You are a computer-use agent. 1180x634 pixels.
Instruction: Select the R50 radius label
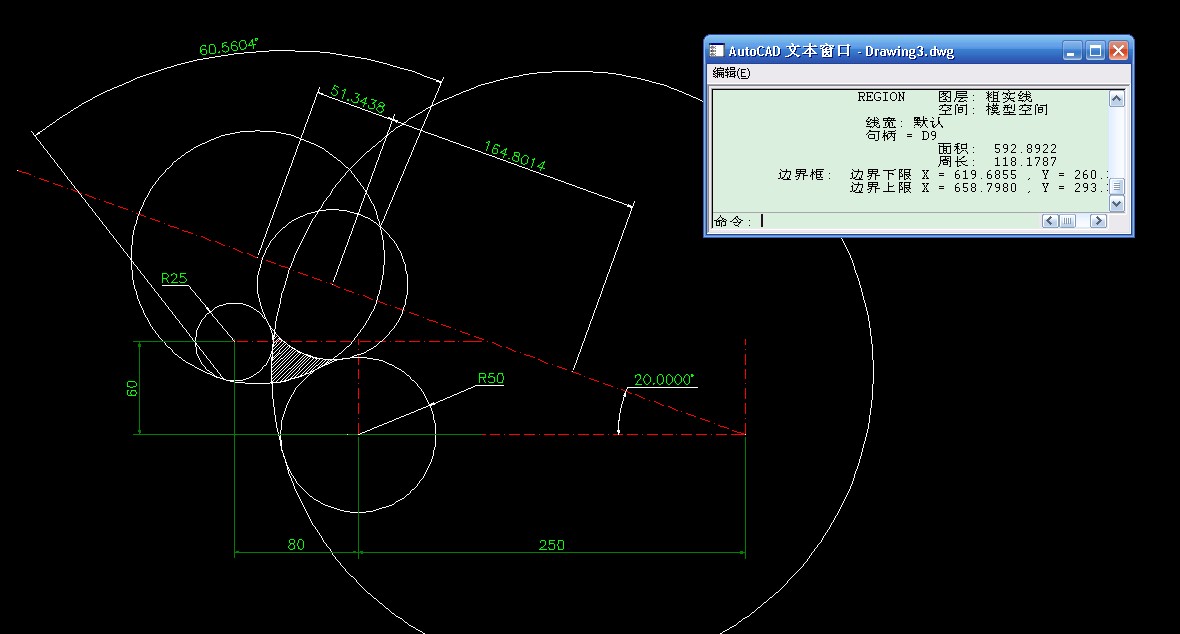[491, 379]
